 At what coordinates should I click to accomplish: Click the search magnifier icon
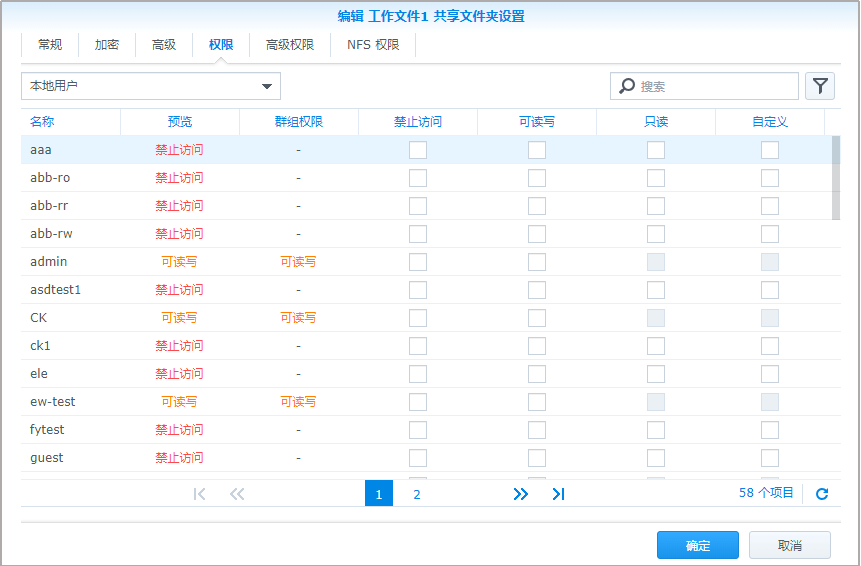click(x=627, y=86)
